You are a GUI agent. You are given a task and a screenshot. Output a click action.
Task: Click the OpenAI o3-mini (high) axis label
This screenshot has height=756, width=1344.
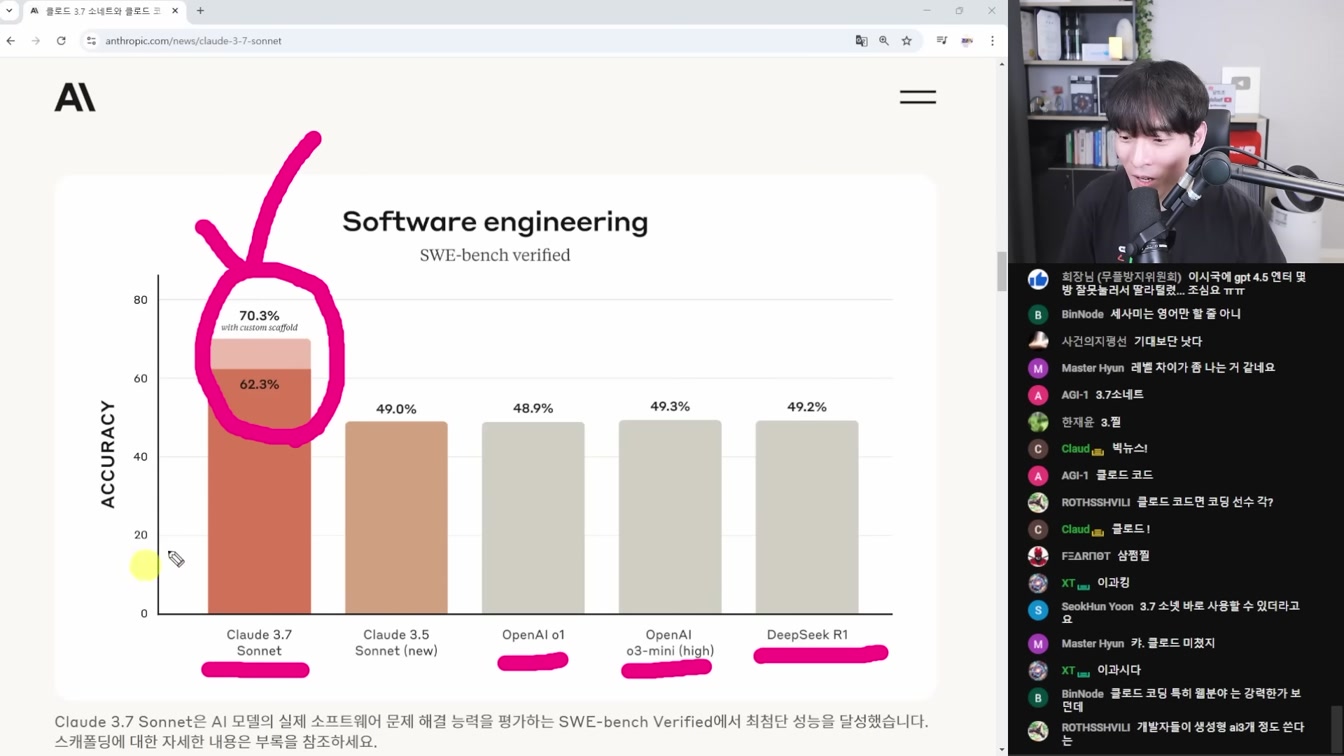(670, 643)
